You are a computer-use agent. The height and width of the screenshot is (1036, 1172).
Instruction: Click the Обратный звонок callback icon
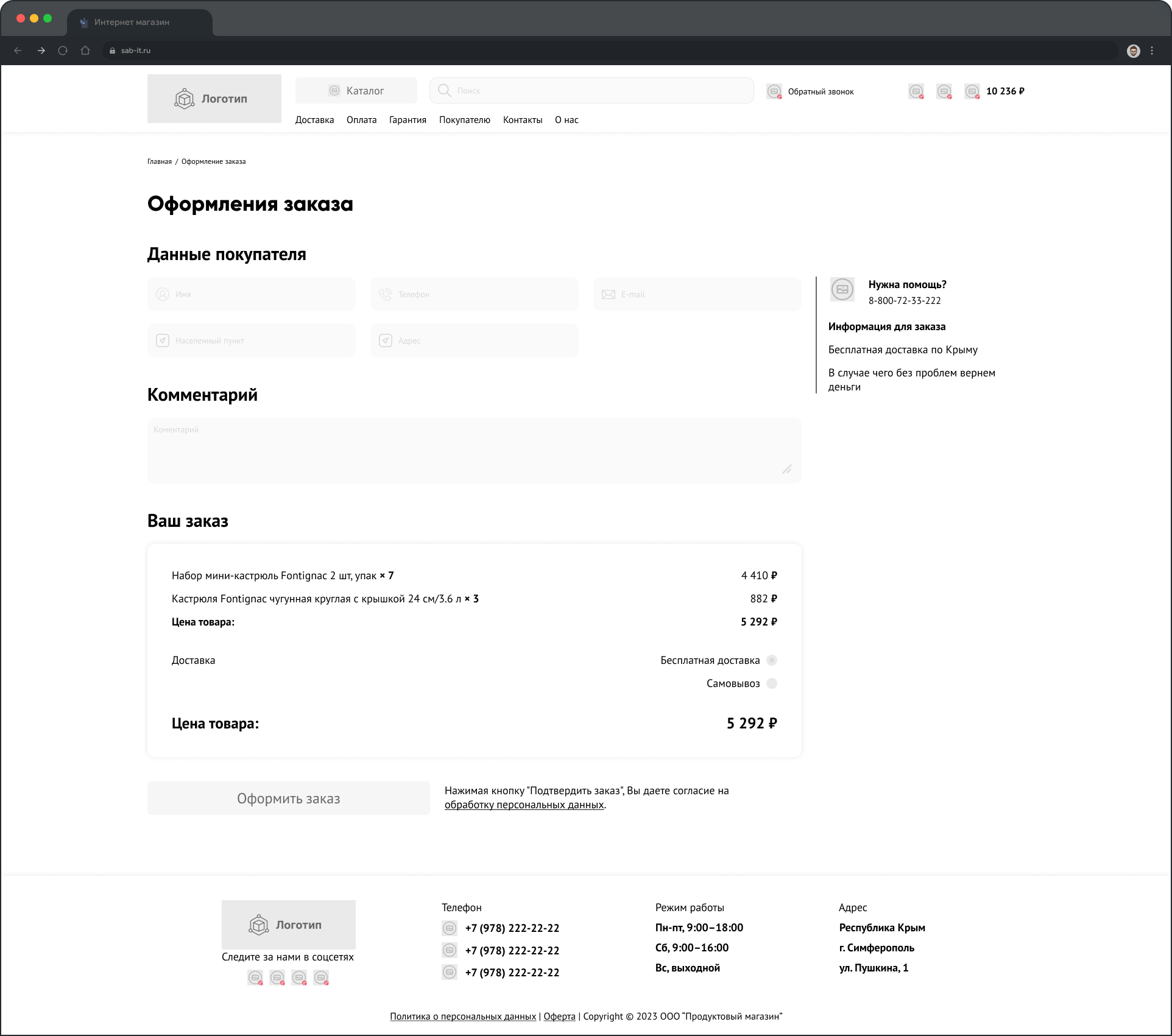pos(774,91)
